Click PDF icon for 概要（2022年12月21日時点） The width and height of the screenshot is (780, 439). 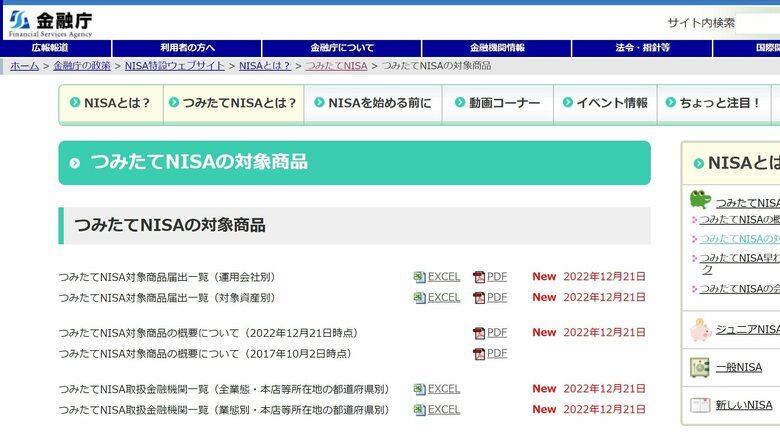(479, 333)
